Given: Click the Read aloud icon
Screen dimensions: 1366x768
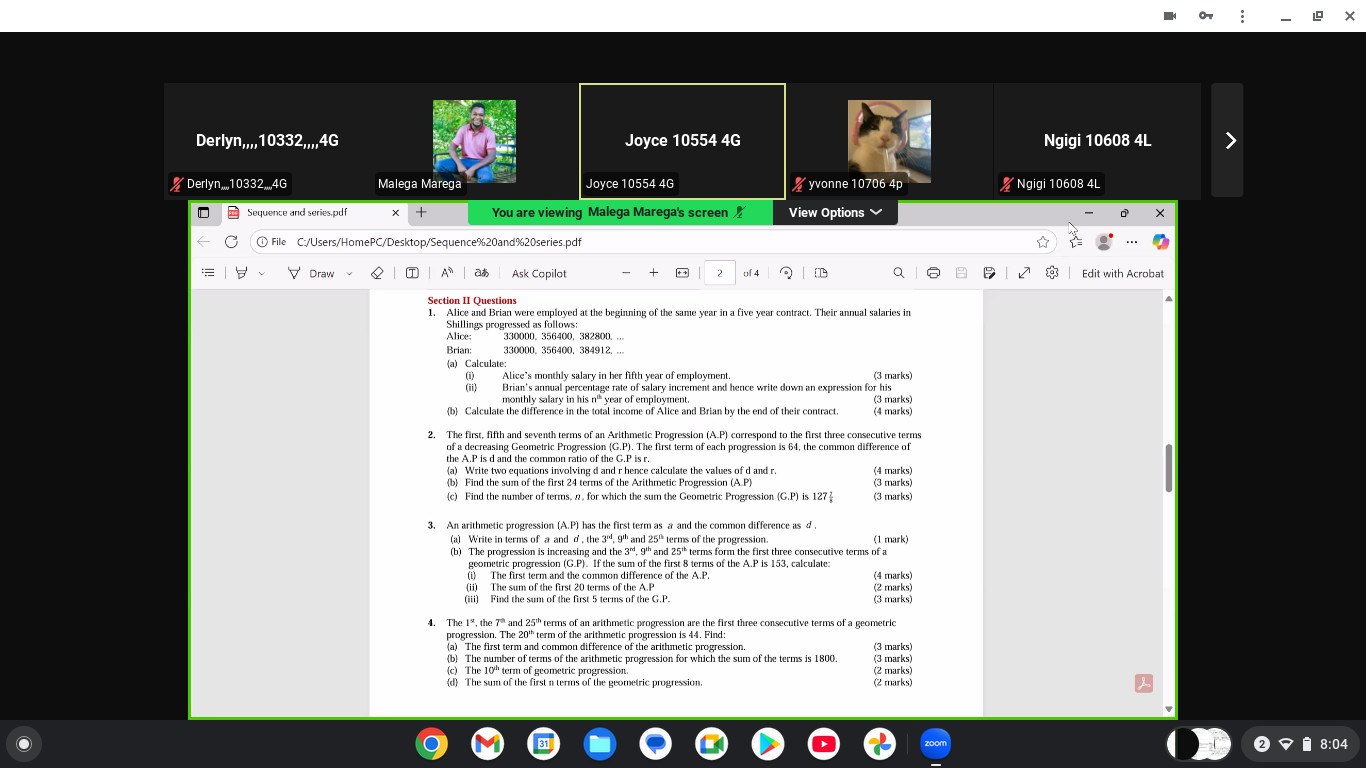Looking at the screenshot, I should (447, 273).
